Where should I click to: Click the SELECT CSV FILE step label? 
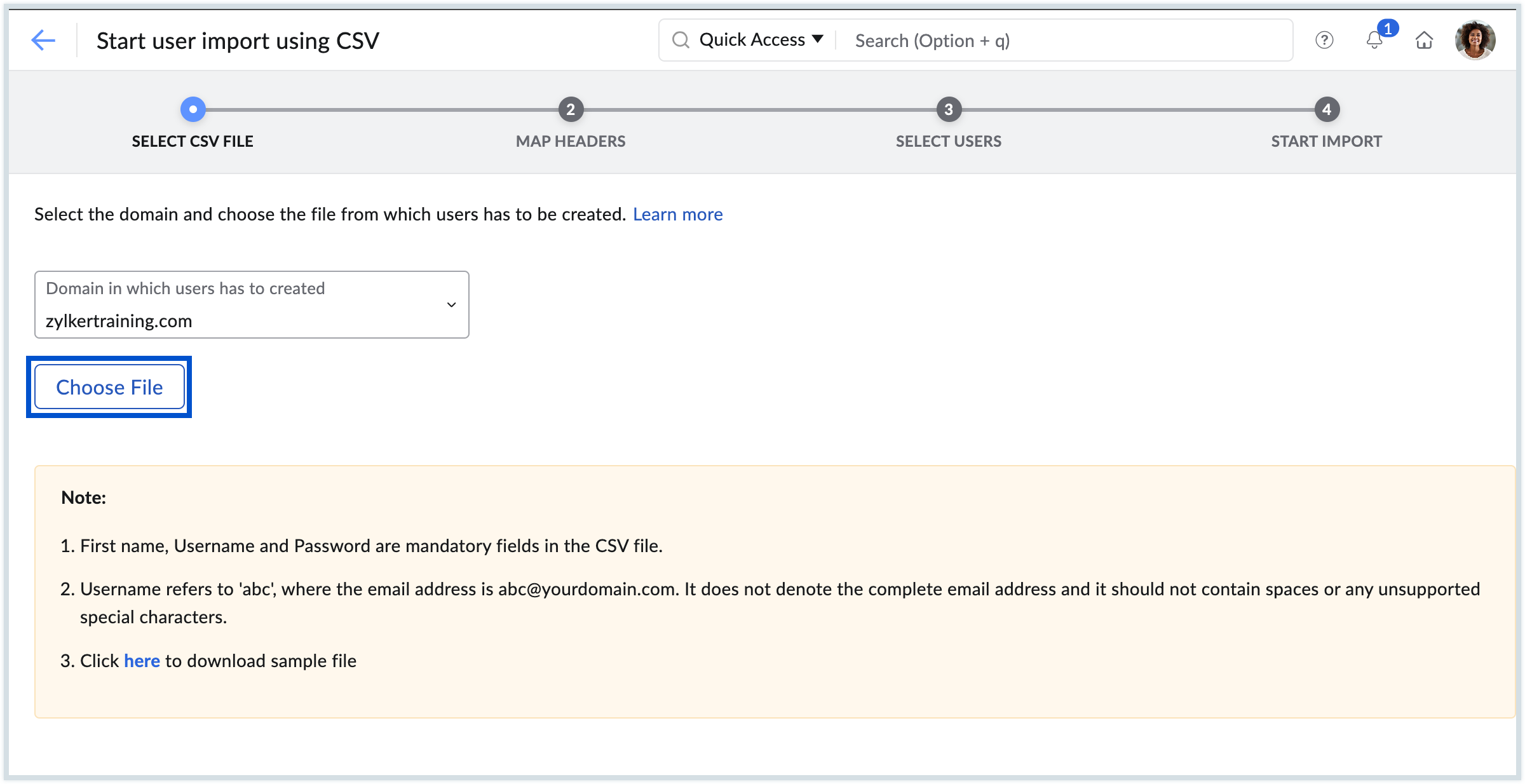click(x=193, y=141)
